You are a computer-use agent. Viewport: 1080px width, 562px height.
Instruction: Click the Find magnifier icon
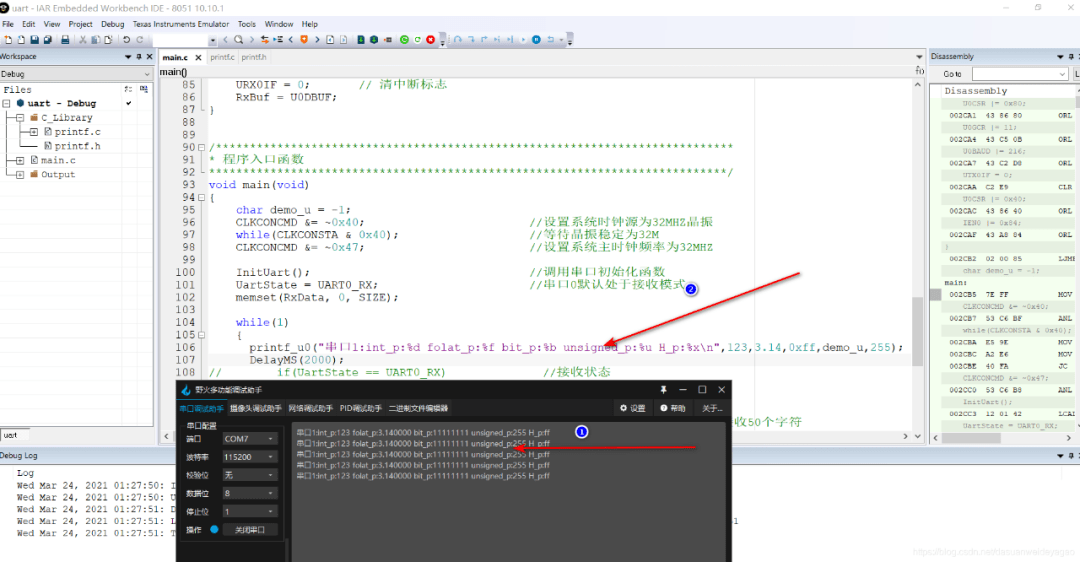[238, 40]
